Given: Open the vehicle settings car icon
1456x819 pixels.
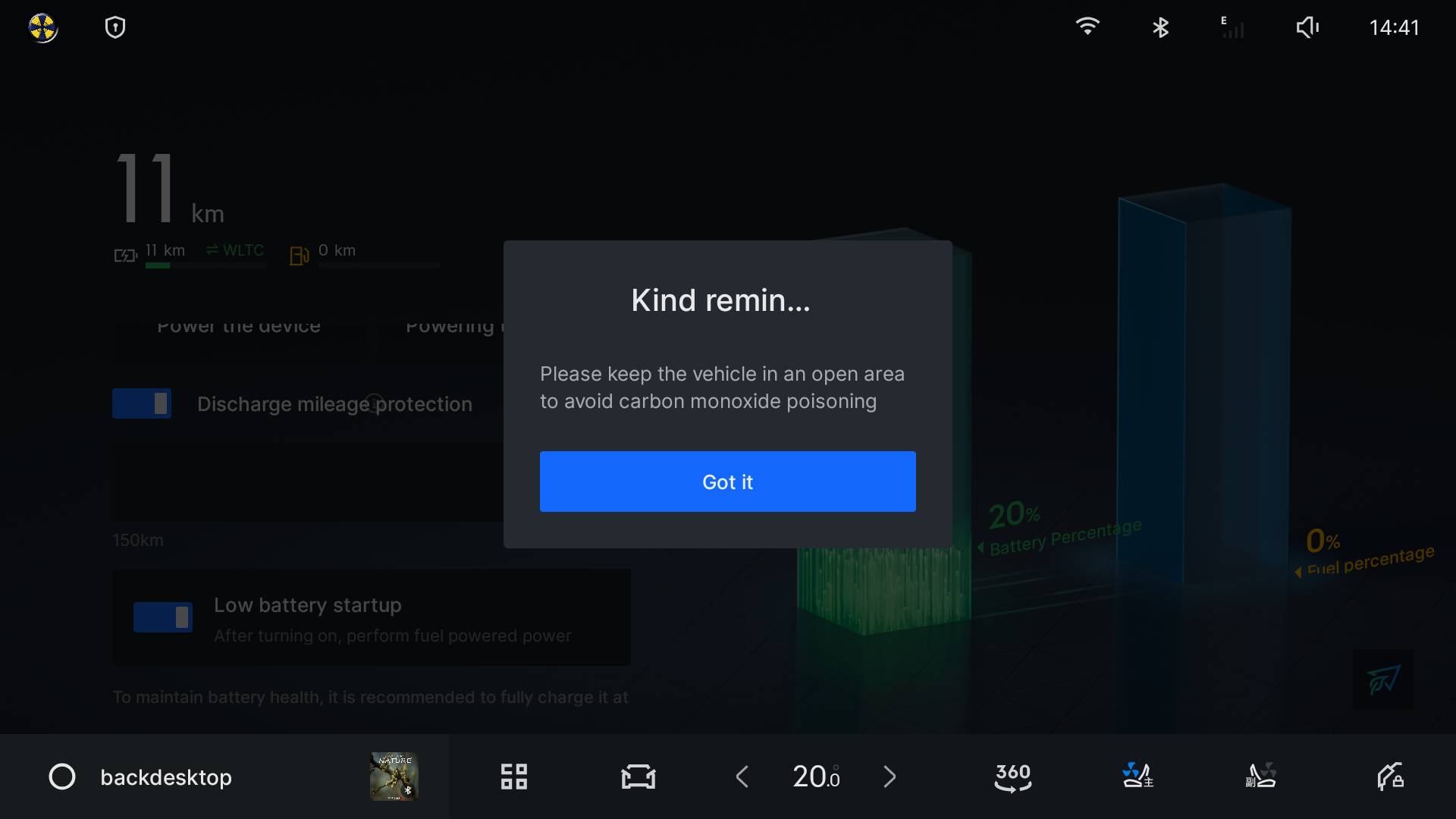Looking at the screenshot, I should click(638, 777).
